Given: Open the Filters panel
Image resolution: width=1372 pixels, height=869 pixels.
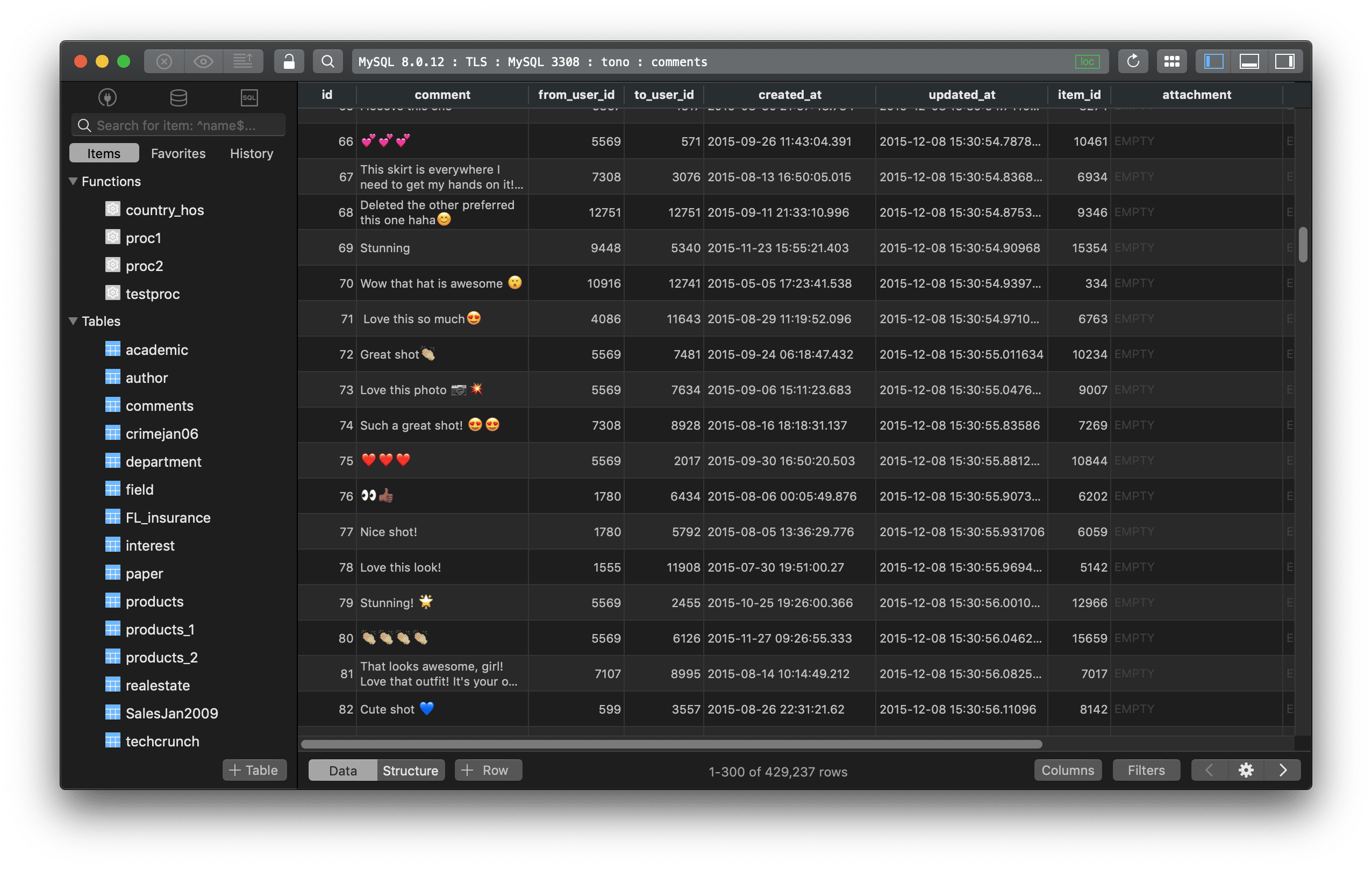Looking at the screenshot, I should (x=1146, y=771).
